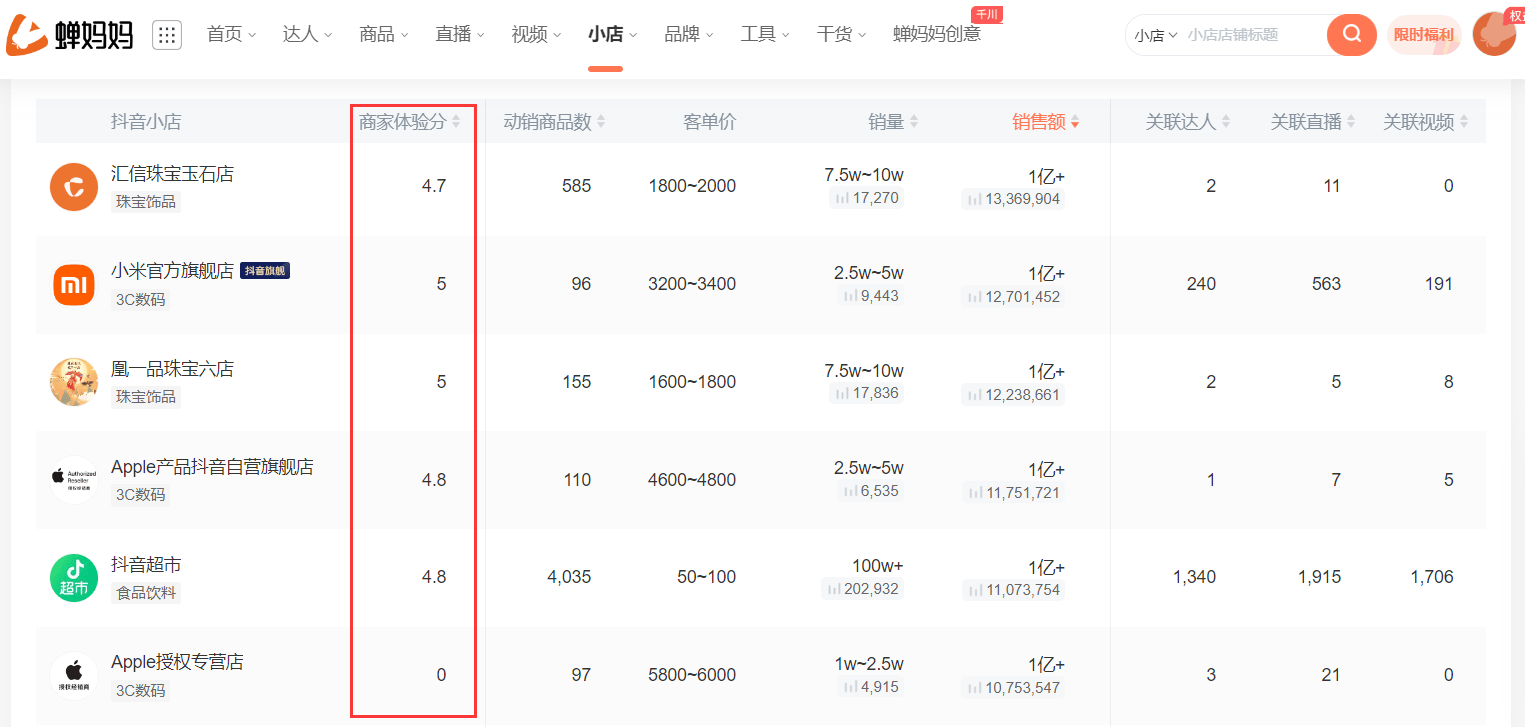Open the app grid menu icon

(x=167, y=35)
